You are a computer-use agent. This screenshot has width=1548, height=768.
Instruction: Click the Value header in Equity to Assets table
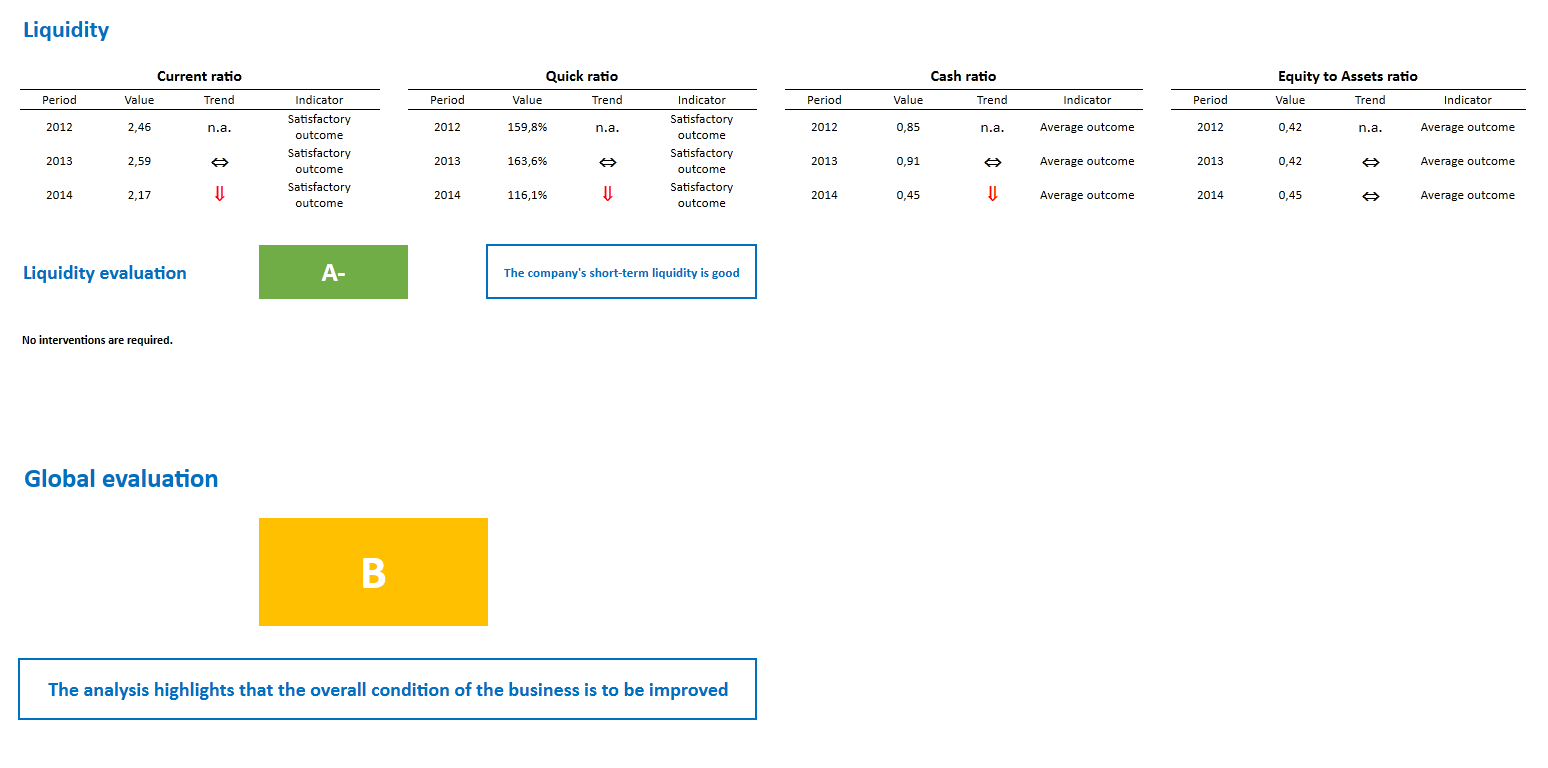[x=1290, y=100]
